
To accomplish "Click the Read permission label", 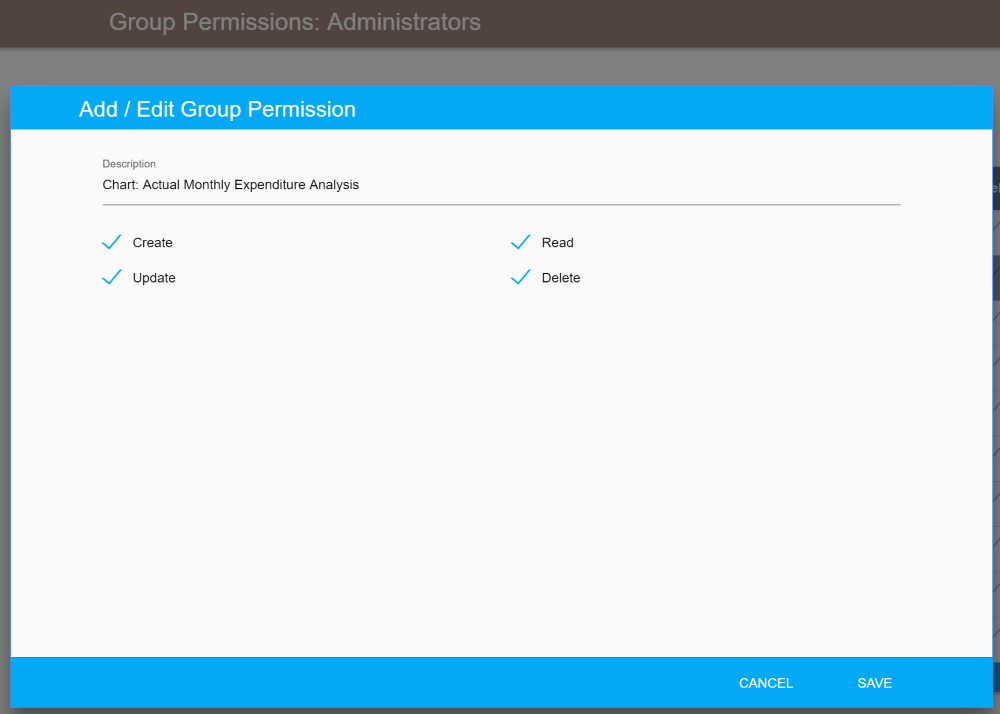I will coord(557,242).
